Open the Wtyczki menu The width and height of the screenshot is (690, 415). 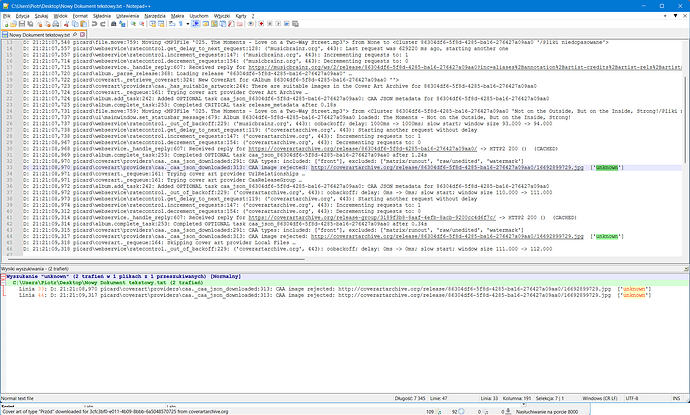(222, 16)
